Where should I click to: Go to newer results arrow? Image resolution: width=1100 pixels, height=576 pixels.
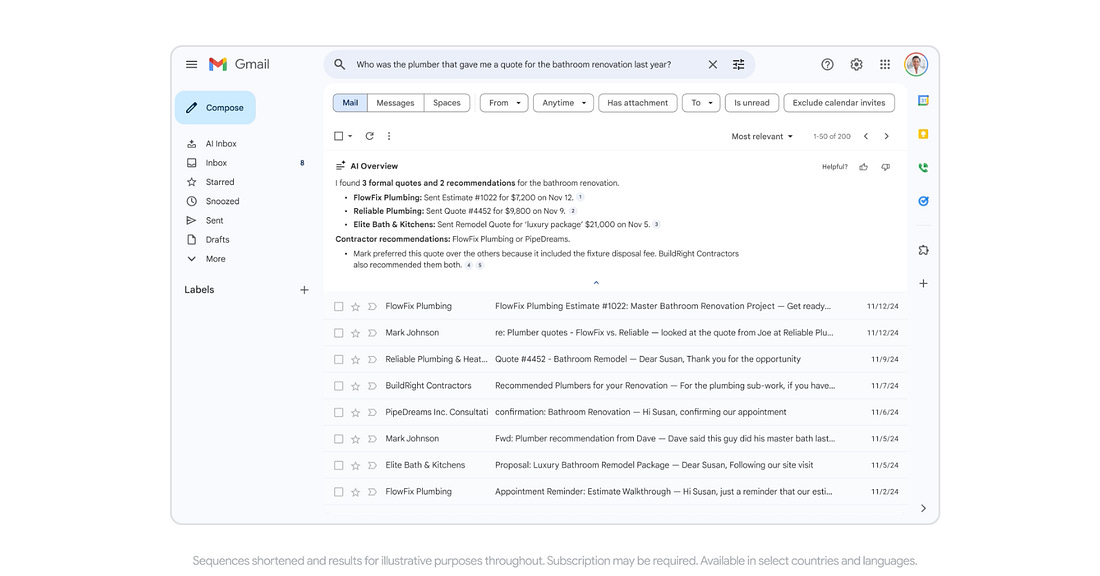[866, 136]
